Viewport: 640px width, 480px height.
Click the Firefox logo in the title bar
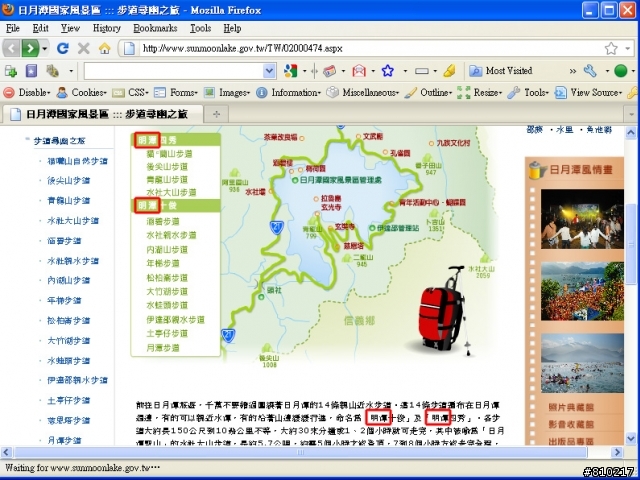(8, 10)
